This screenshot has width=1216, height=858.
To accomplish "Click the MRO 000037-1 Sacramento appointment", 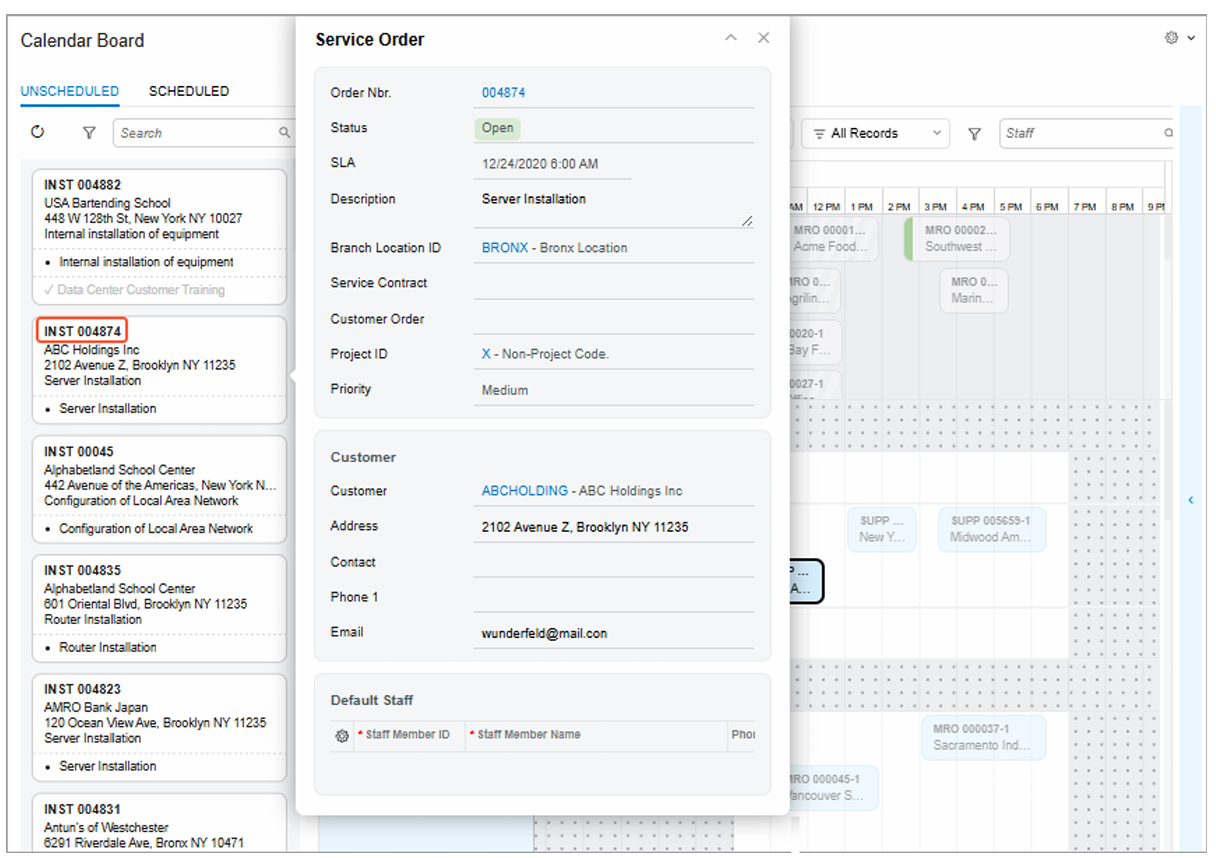I will (x=983, y=737).
